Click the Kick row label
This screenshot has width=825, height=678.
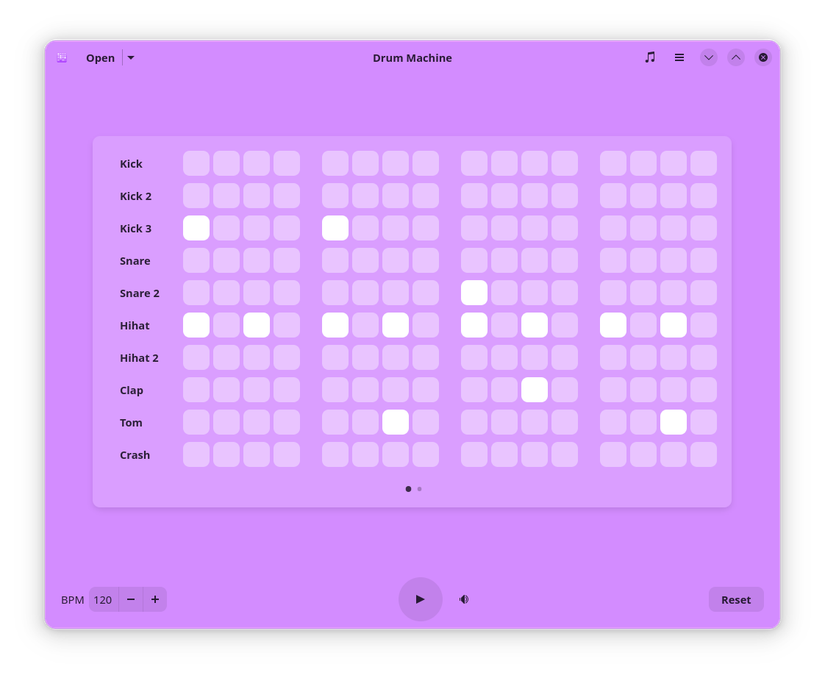(x=131, y=164)
